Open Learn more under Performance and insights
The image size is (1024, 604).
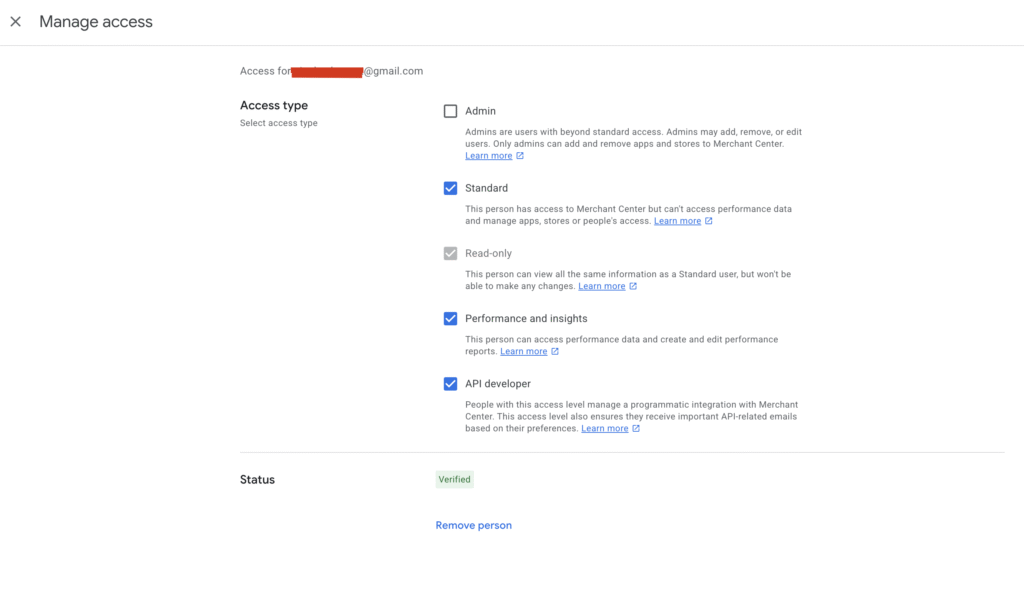(523, 352)
